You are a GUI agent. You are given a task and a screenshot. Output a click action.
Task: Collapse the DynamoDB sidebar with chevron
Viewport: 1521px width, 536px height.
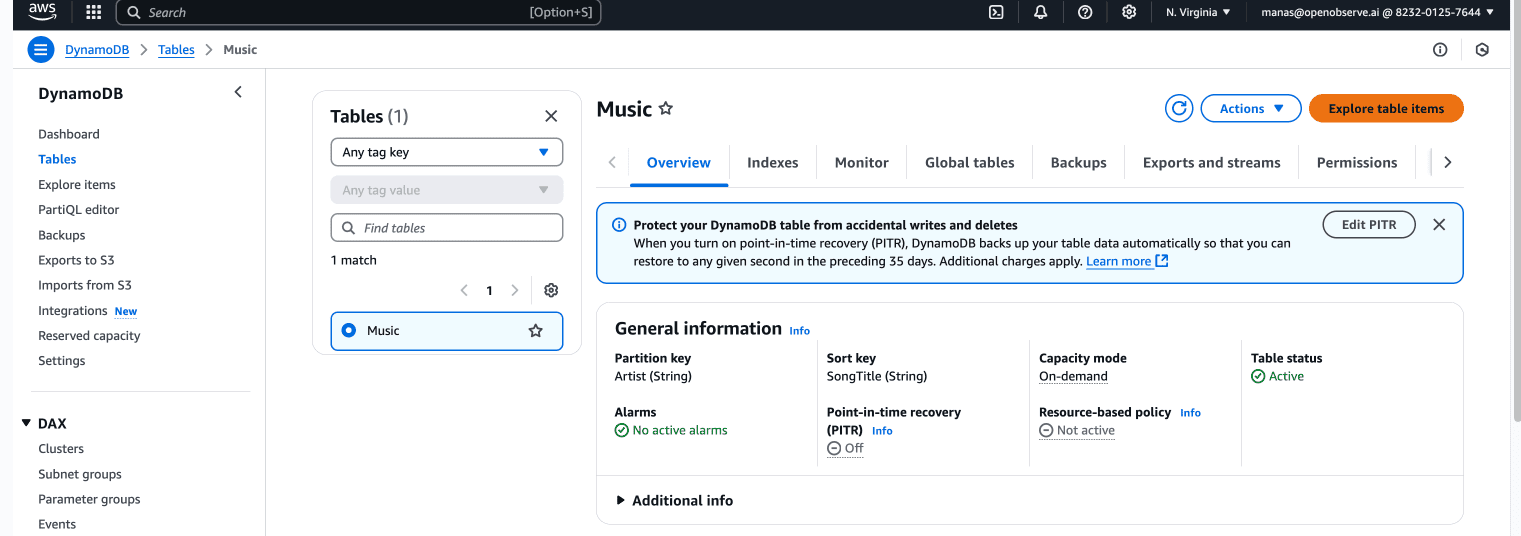(238, 93)
